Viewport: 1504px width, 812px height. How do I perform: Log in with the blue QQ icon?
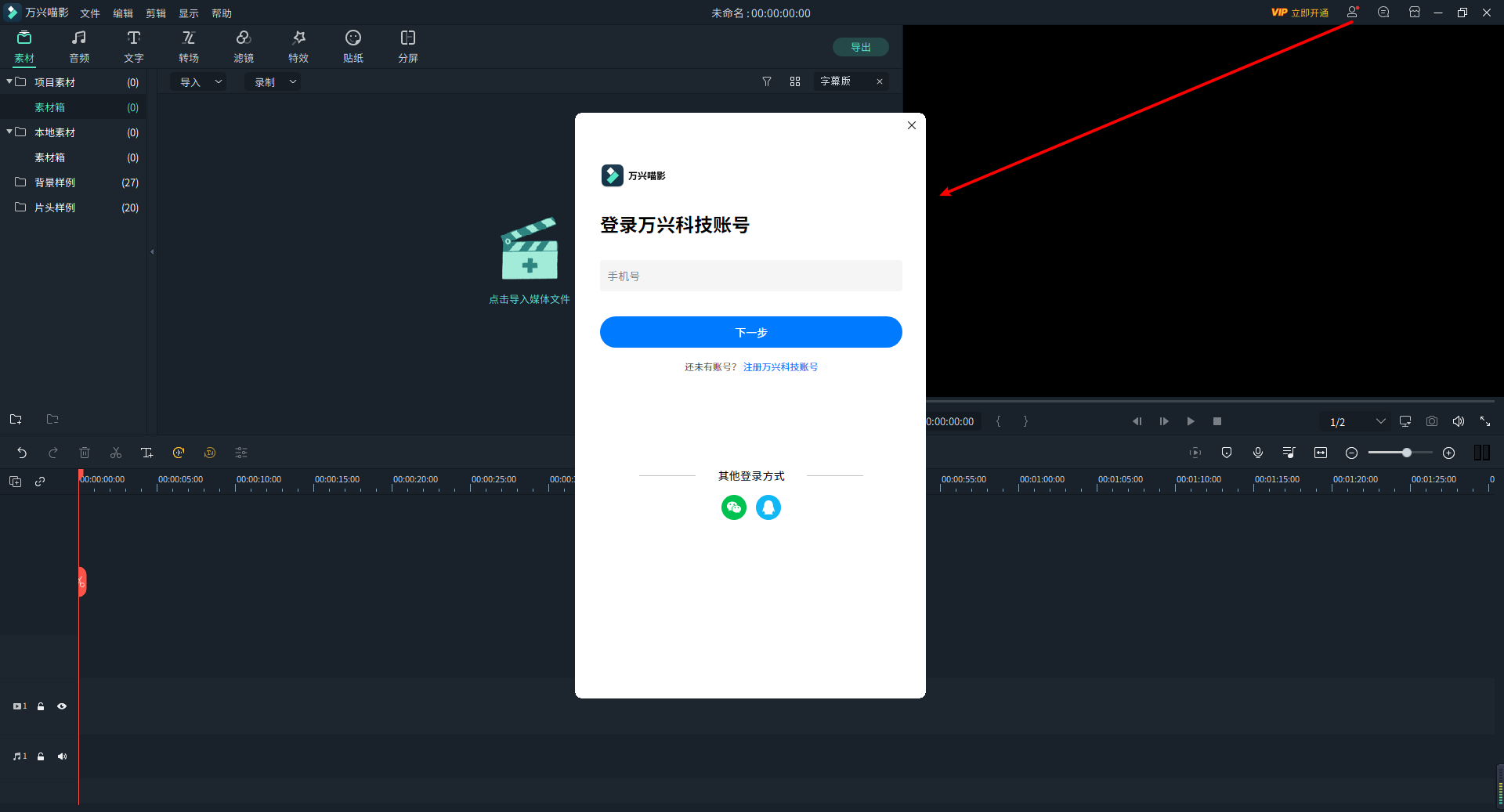pos(768,507)
